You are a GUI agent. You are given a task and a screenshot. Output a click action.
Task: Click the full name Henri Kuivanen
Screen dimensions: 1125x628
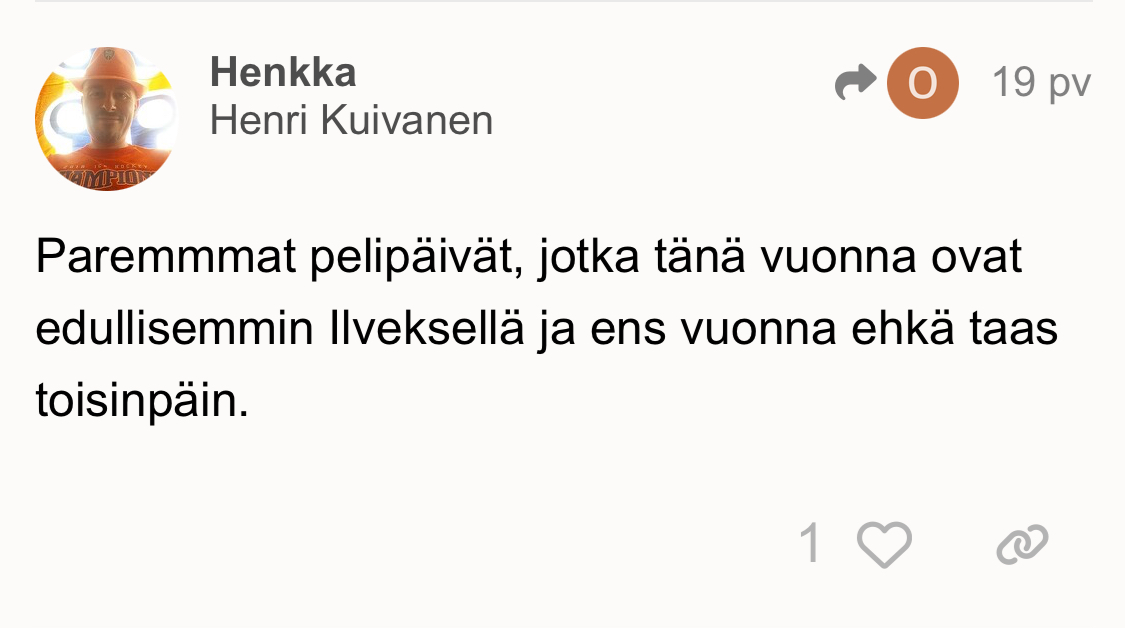(351, 121)
